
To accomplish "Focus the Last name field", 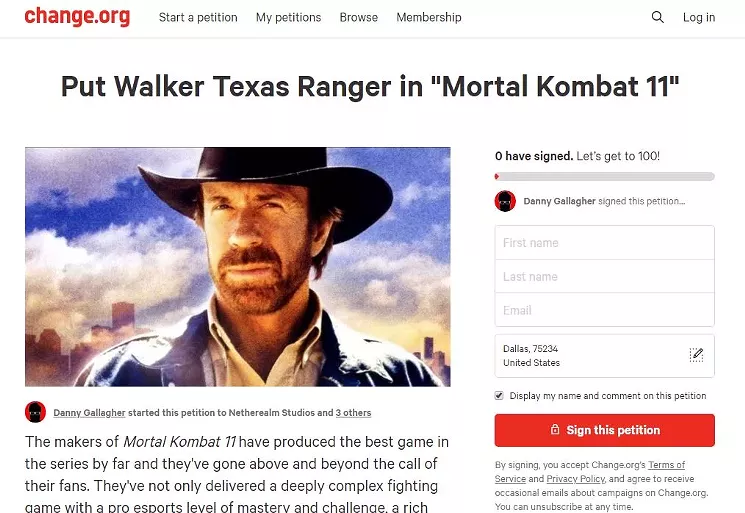I will [604, 276].
